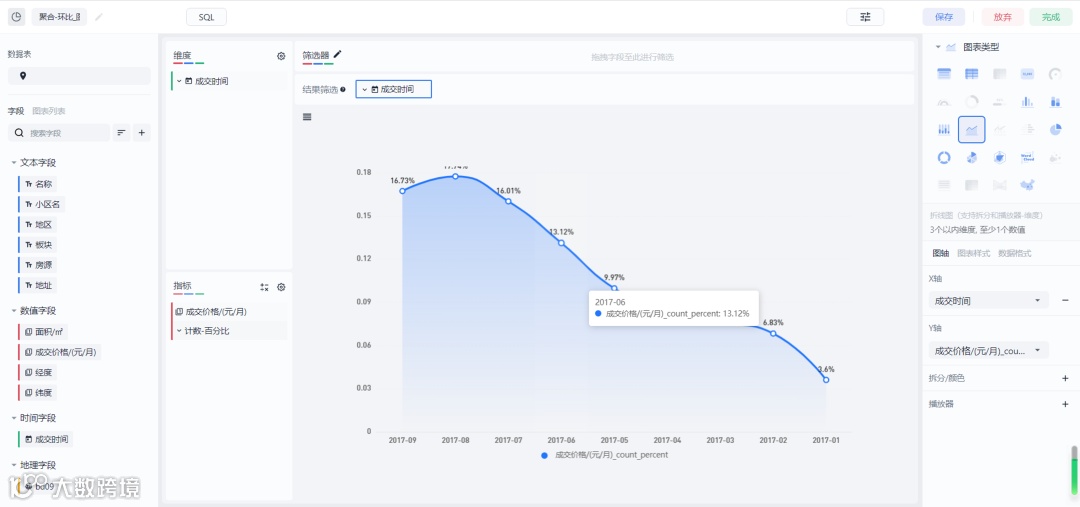Viewport: 1080px width, 507px height.
Task: Select the pie chart type icon
Action: coord(1055,129)
